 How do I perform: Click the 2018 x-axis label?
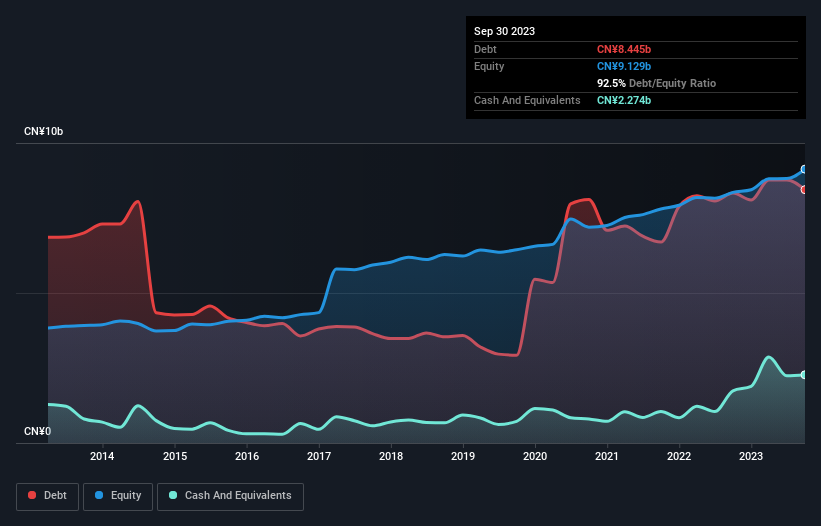[x=391, y=456]
